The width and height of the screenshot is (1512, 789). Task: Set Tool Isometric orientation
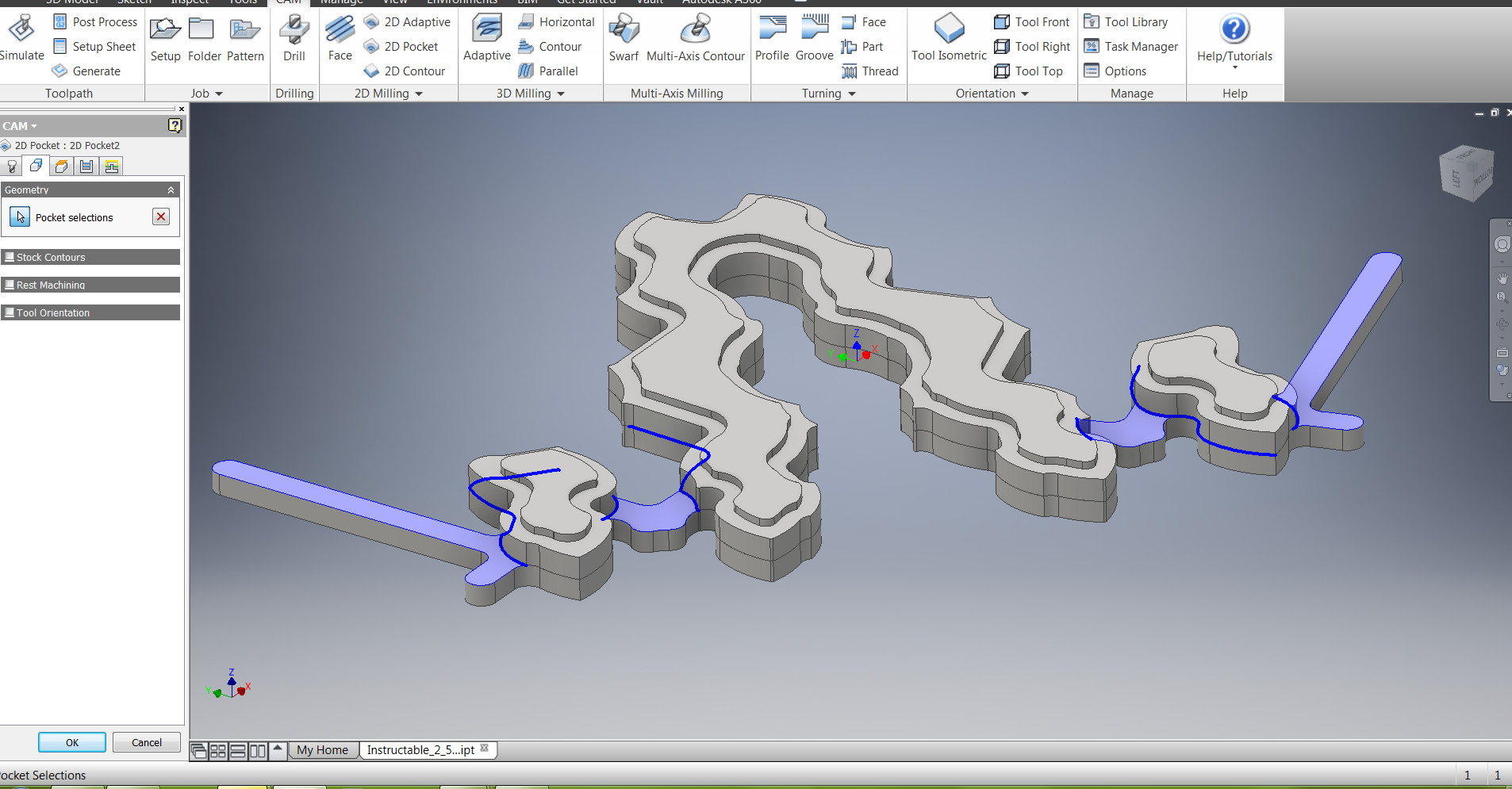tap(949, 39)
